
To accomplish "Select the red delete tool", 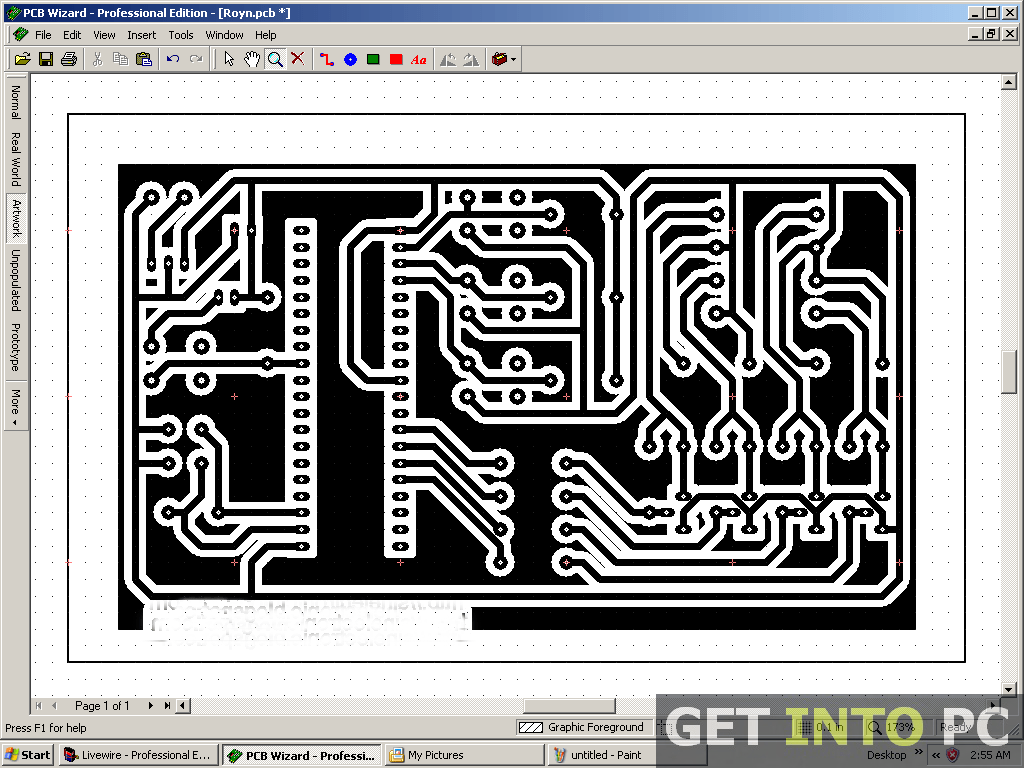I will point(297,59).
